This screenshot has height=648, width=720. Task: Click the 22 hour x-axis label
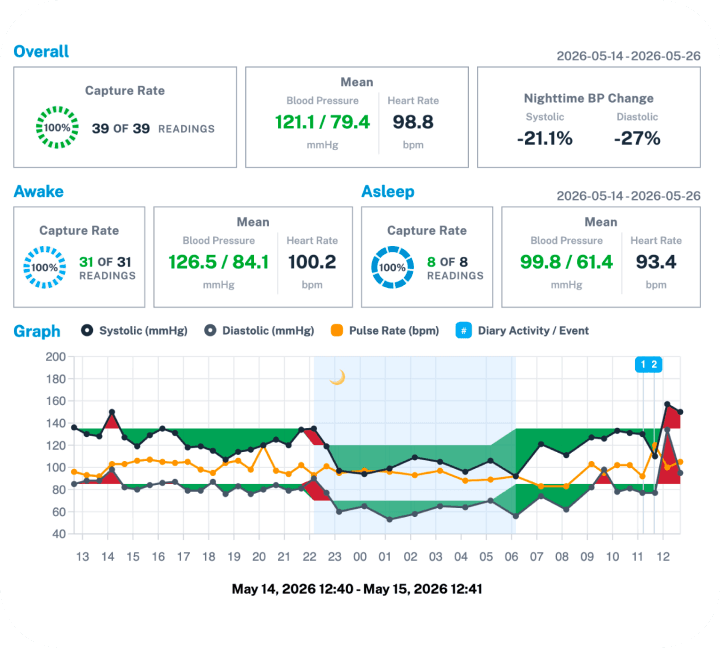coord(309,557)
